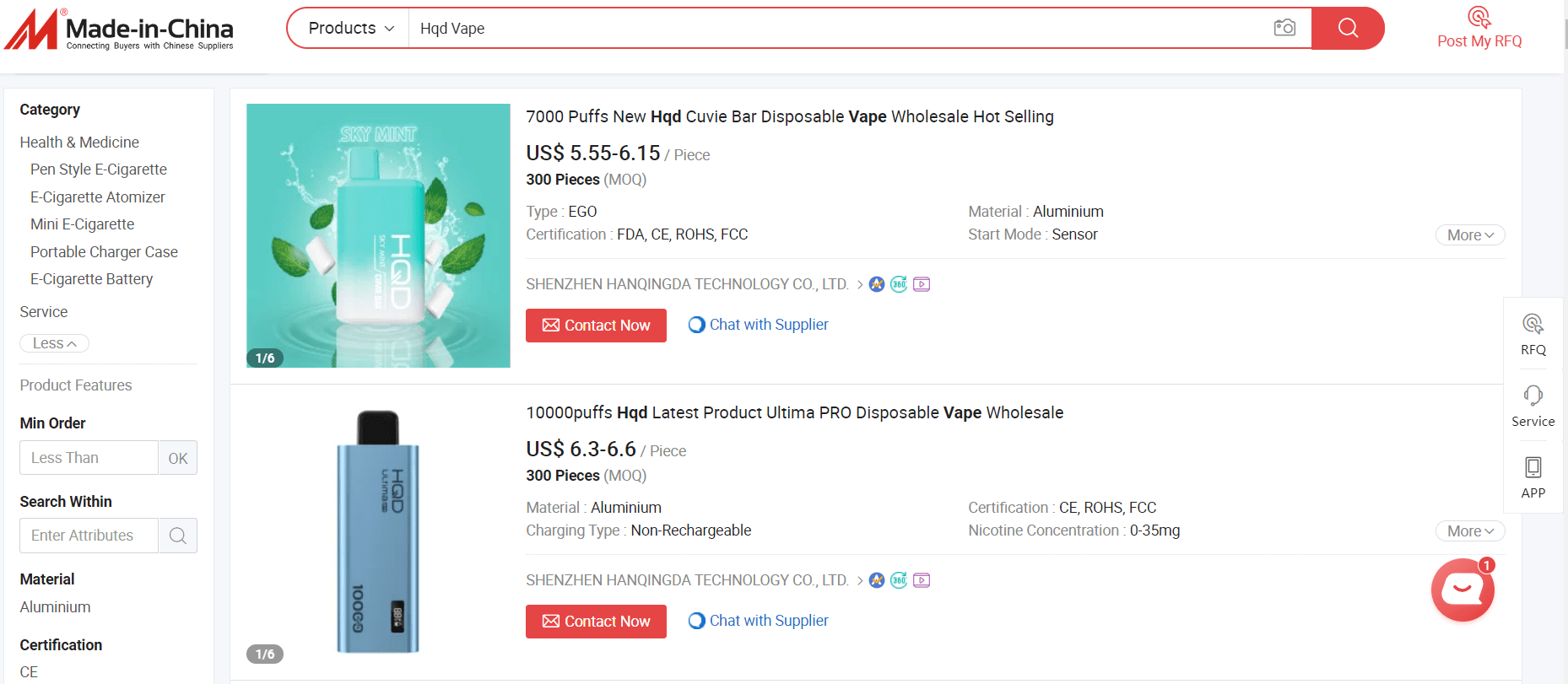Click the gold member badge on the Cuvie Bar listing
Viewport: 1568px width, 684px height.
tap(877, 284)
